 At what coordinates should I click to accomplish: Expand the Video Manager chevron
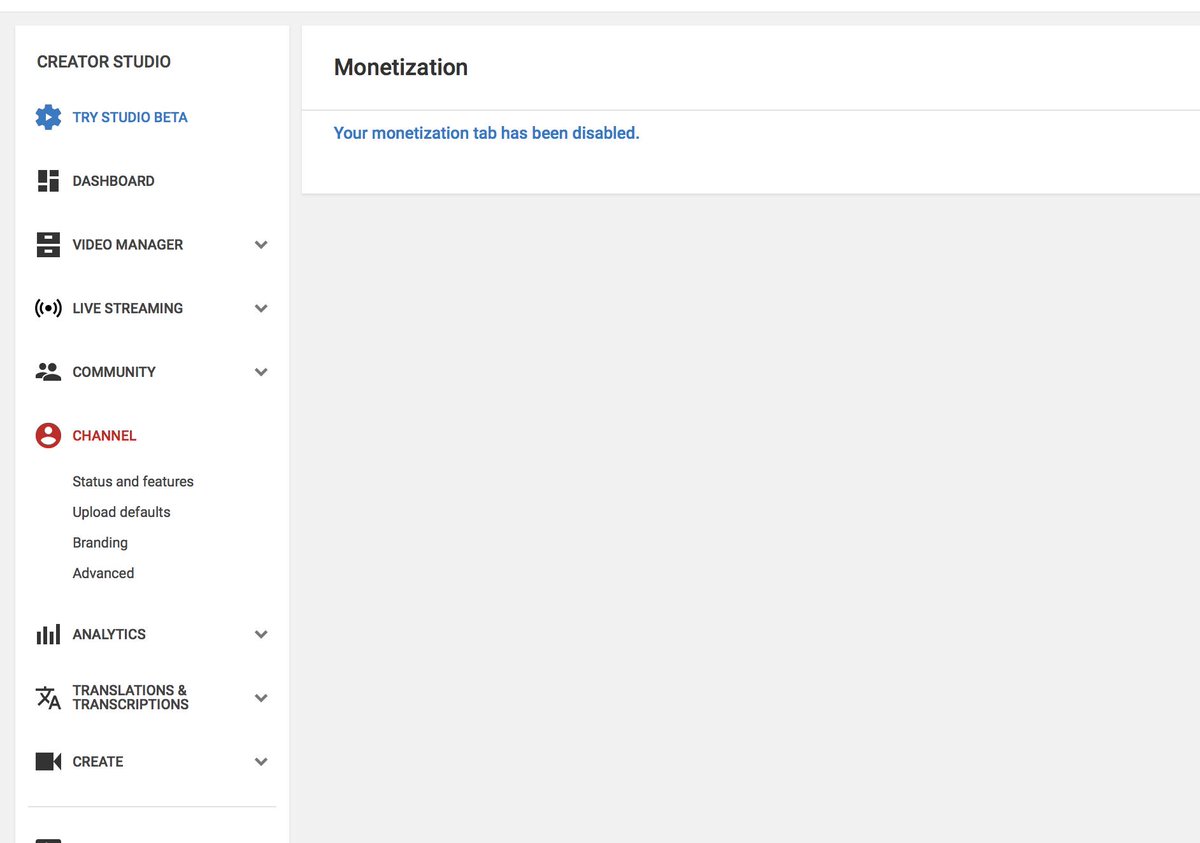261,245
